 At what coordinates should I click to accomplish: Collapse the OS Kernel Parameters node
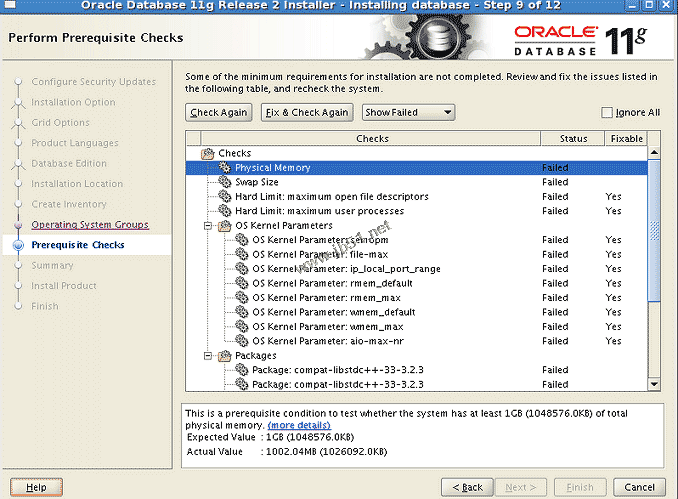pyautogui.click(x=208, y=226)
